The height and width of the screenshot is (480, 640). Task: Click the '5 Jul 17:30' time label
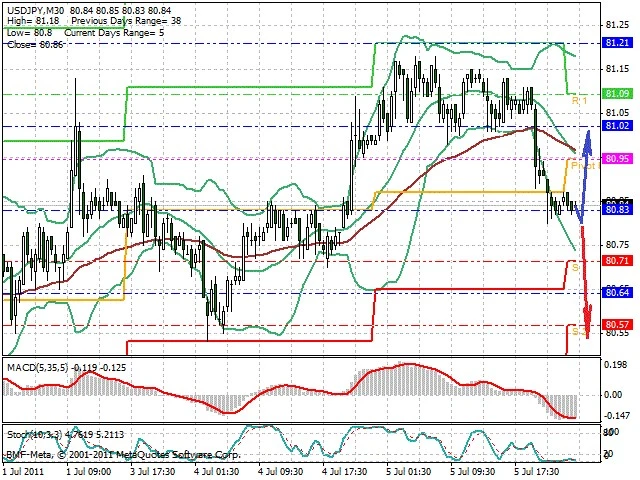pyautogui.click(x=537, y=472)
